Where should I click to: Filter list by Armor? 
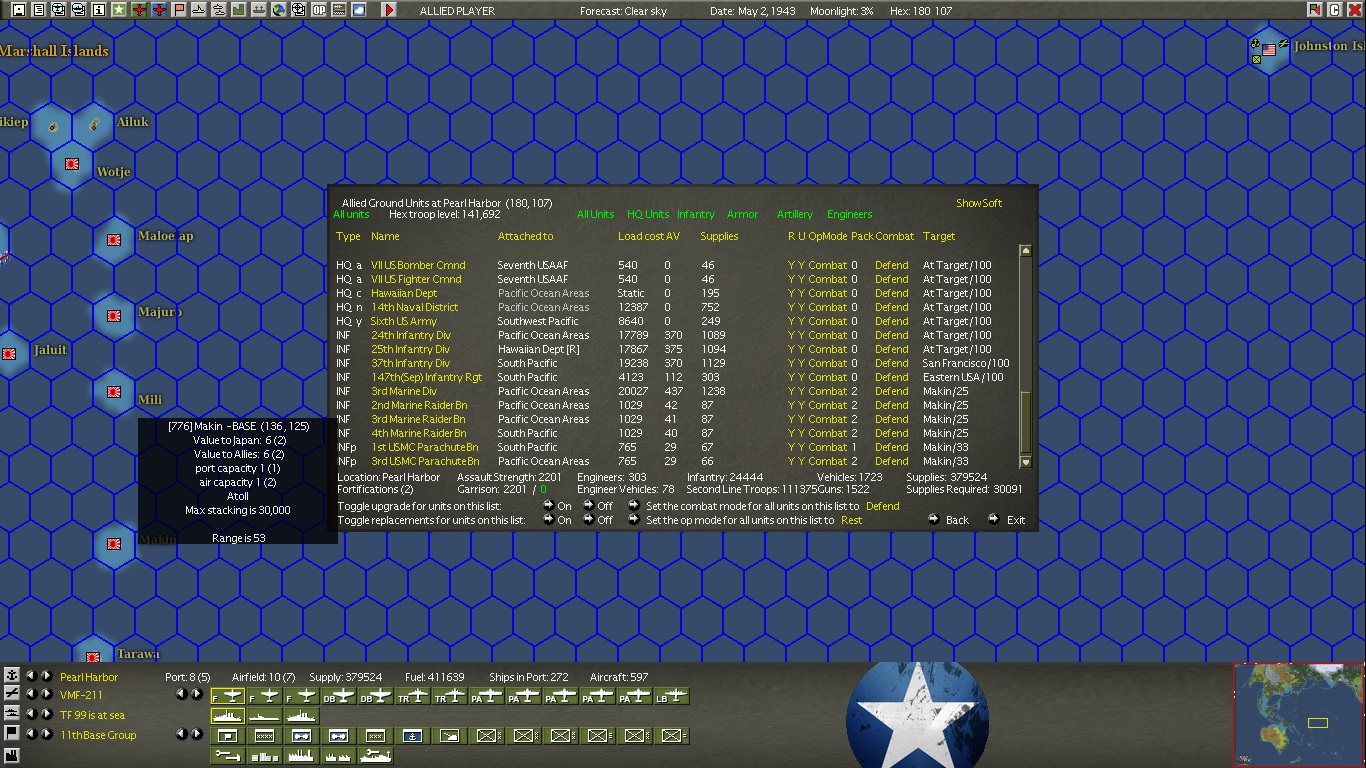tap(742, 214)
